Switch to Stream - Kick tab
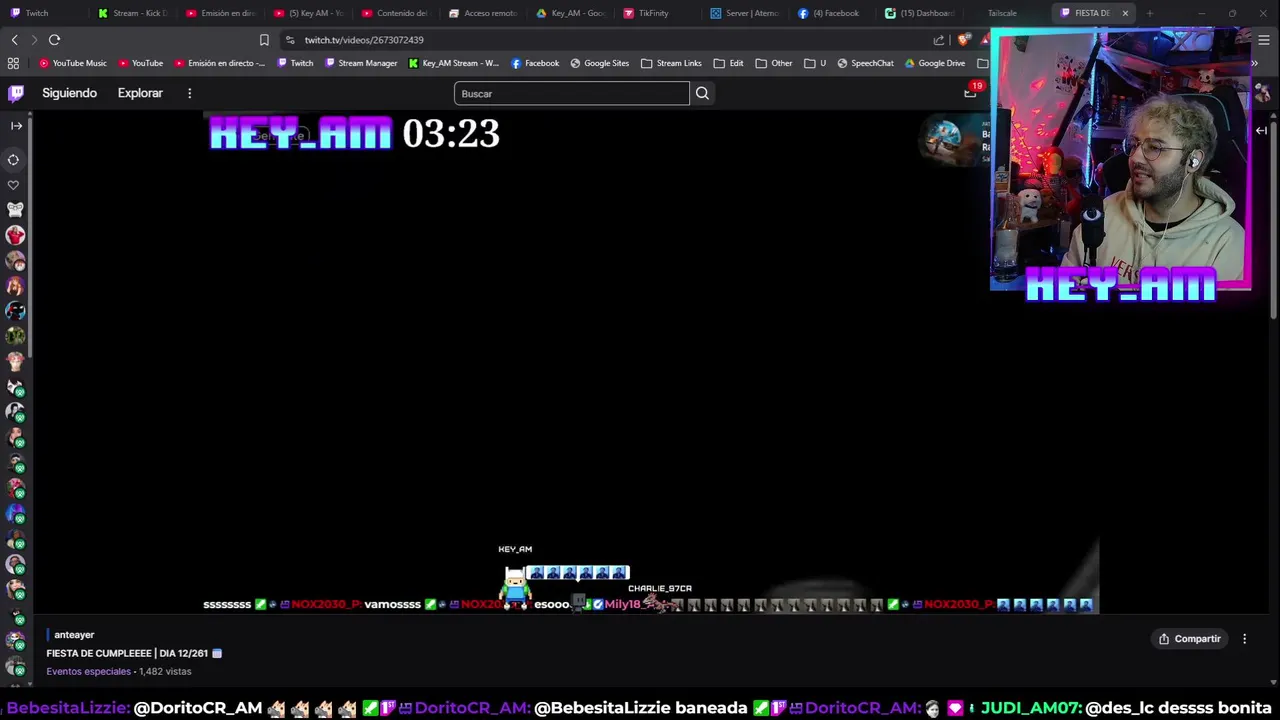The width and height of the screenshot is (1280, 720). click(x=132, y=13)
